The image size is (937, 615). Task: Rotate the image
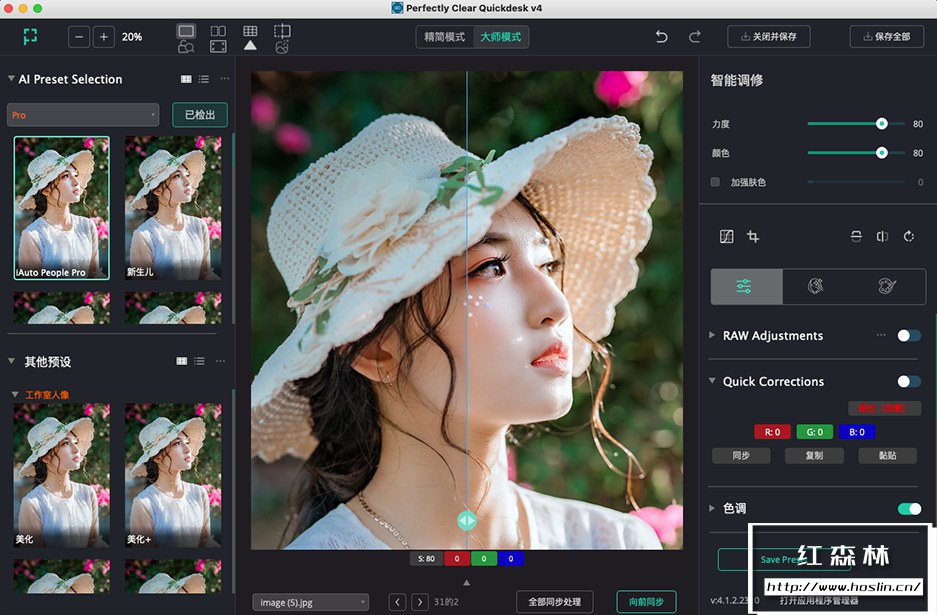tap(909, 237)
